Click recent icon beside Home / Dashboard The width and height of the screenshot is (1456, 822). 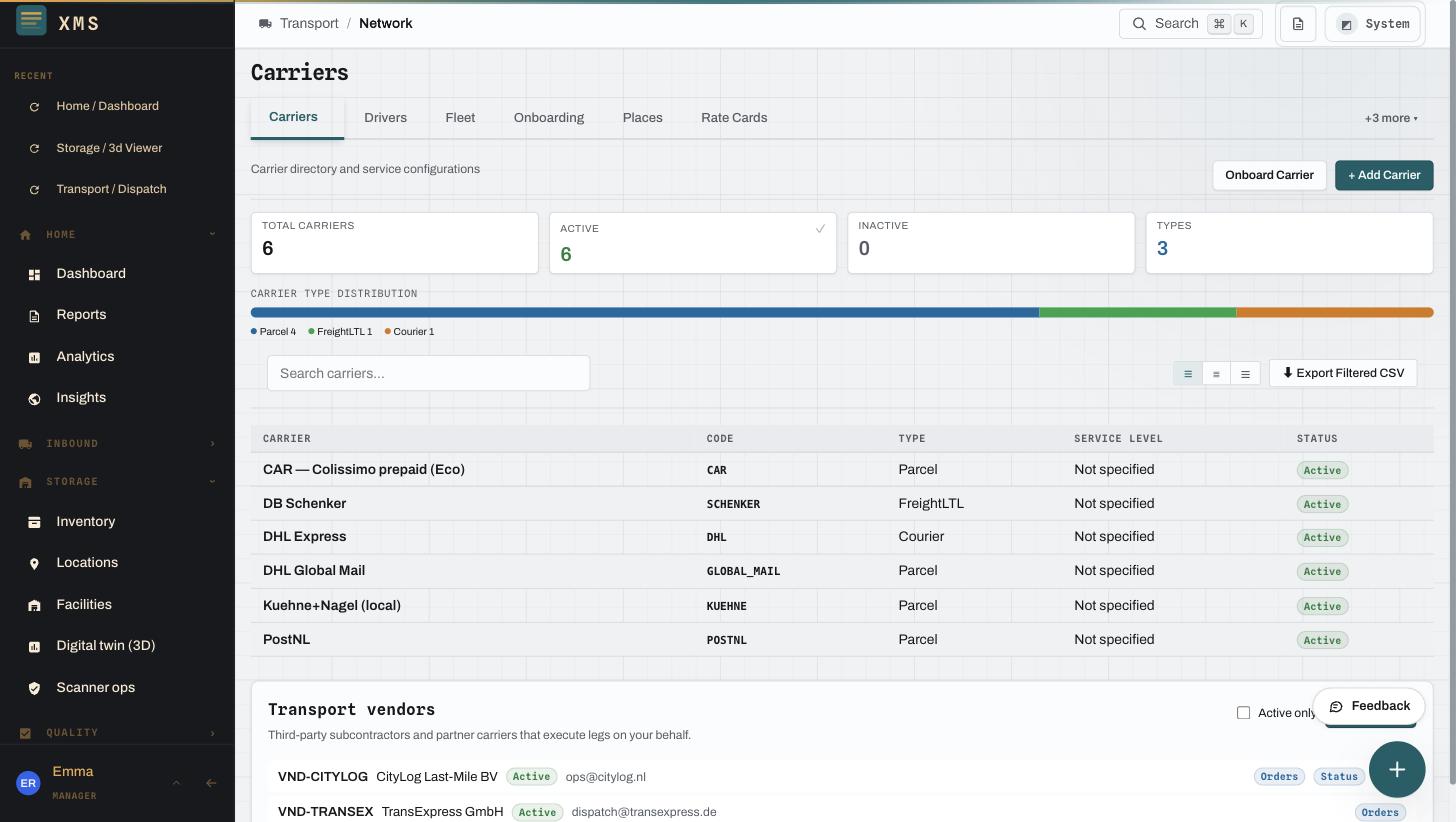pyautogui.click(x=35, y=107)
